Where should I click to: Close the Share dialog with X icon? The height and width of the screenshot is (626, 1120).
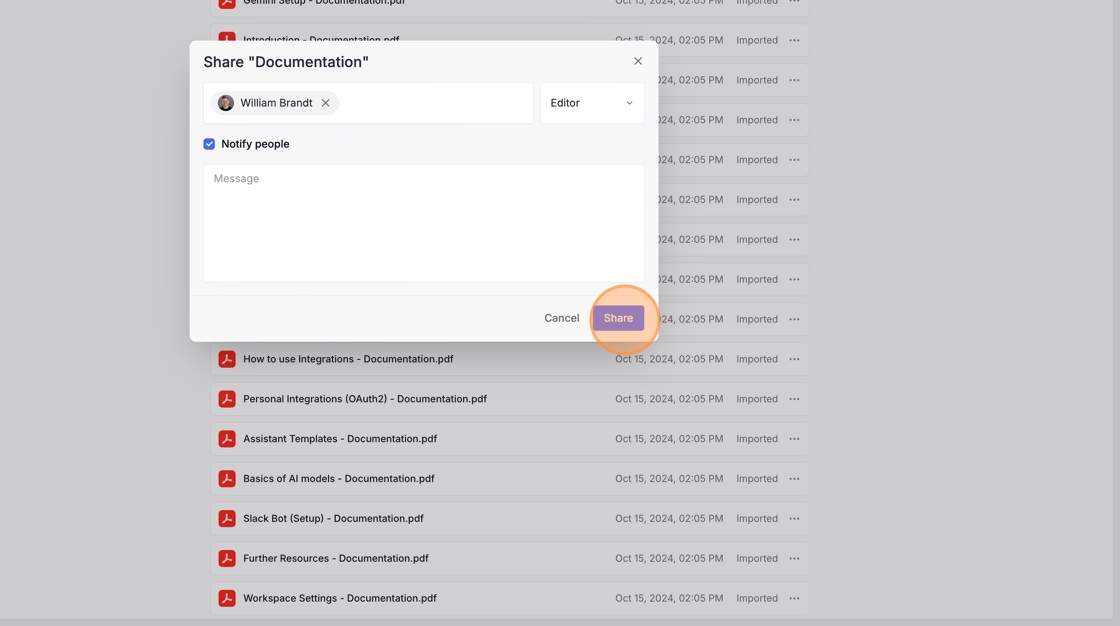coord(638,61)
